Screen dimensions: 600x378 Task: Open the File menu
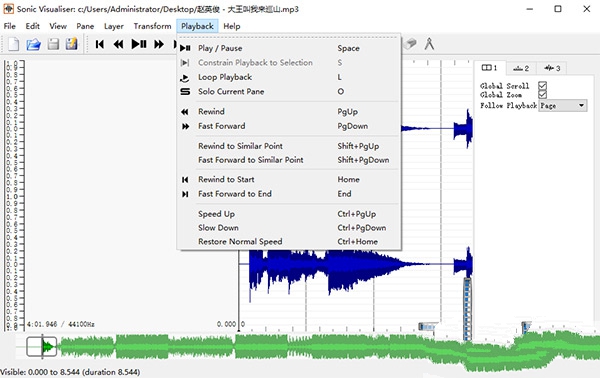[10, 26]
